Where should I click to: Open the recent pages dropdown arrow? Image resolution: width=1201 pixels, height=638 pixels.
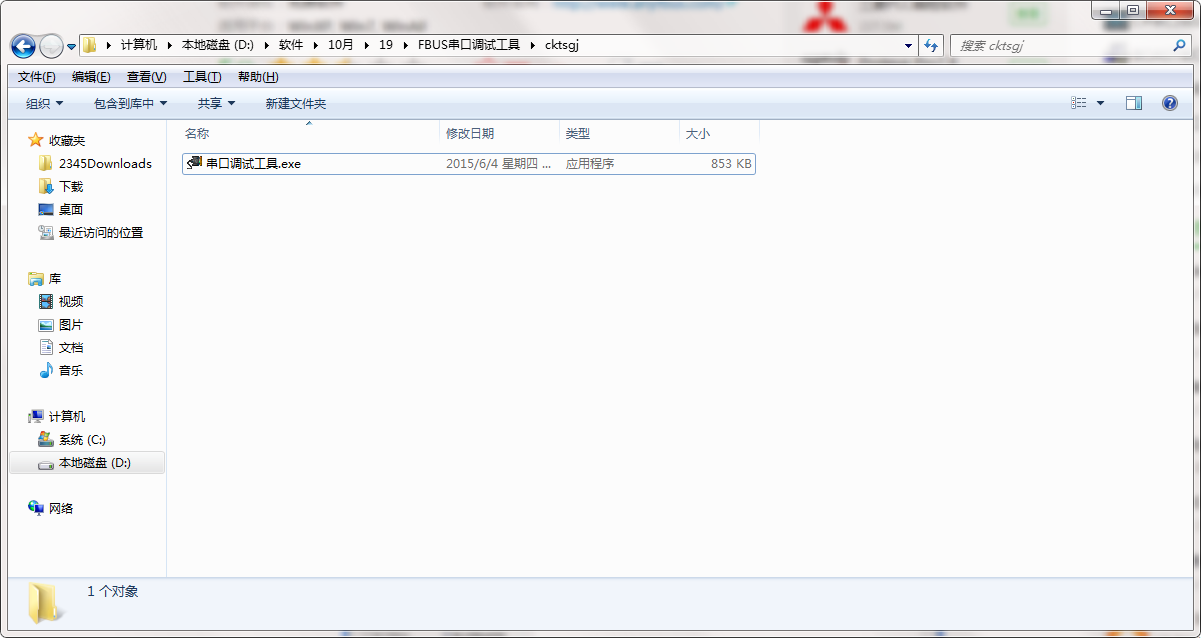tap(71, 47)
